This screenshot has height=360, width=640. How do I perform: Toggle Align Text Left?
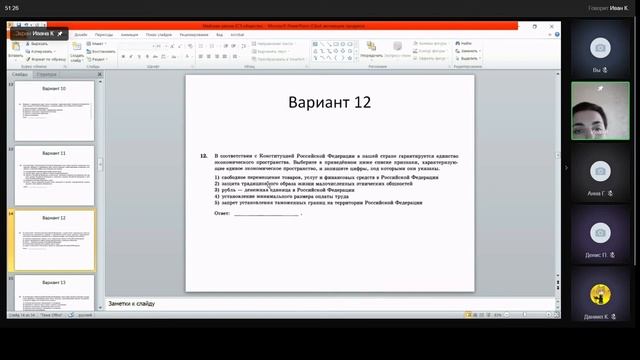click(x=200, y=56)
